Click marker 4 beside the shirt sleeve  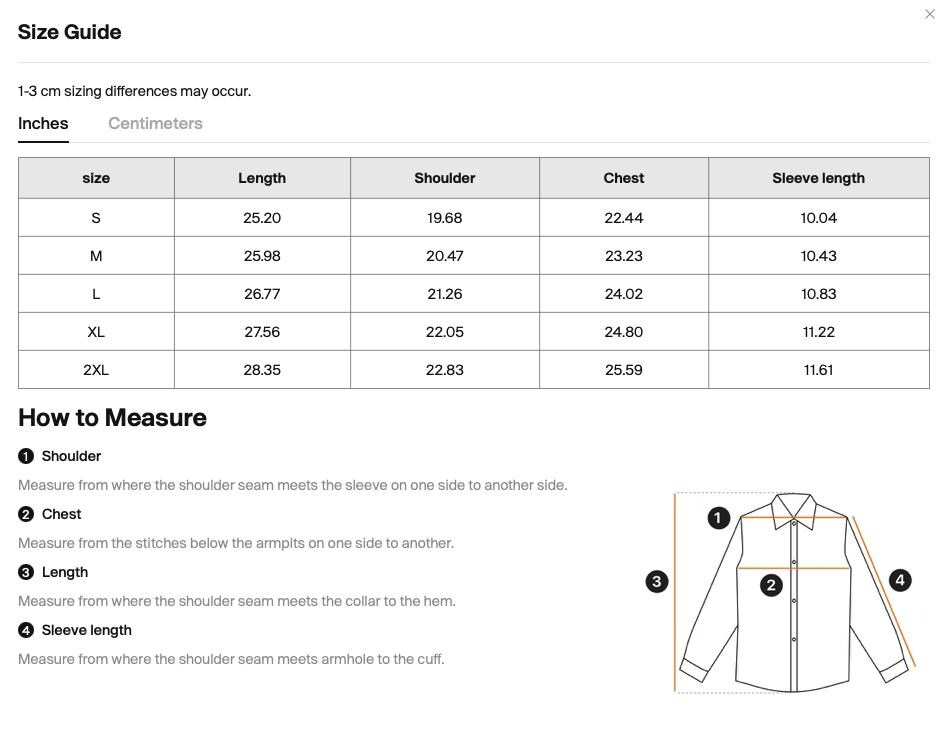[x=900, y=580]
